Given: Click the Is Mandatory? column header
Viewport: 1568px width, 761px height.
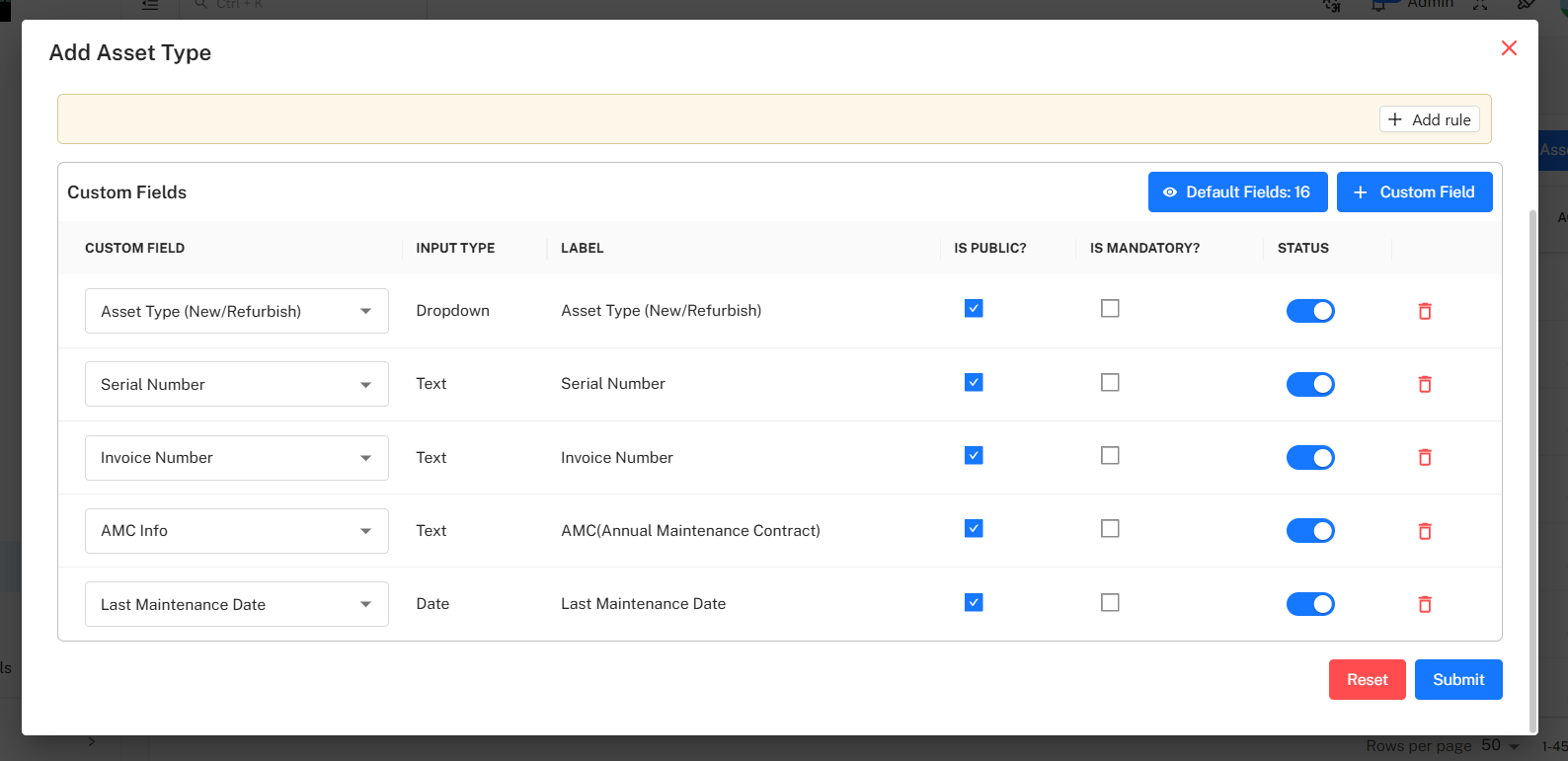Looking at the screenshot, I should 1144,248.
